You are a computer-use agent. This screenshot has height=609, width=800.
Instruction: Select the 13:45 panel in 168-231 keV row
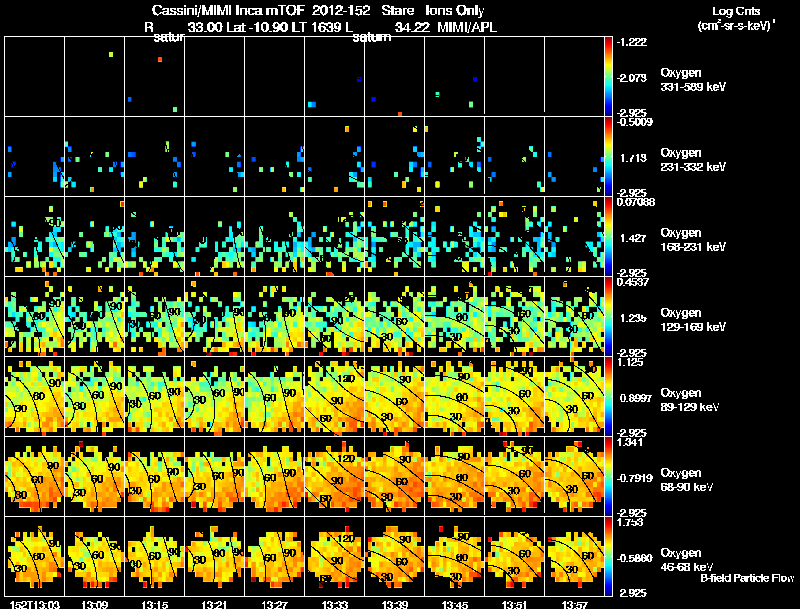point(455,236)
